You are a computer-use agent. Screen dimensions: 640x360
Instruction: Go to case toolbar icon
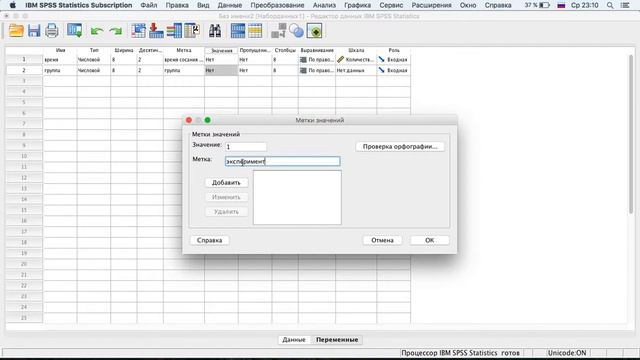click(138, 31)
